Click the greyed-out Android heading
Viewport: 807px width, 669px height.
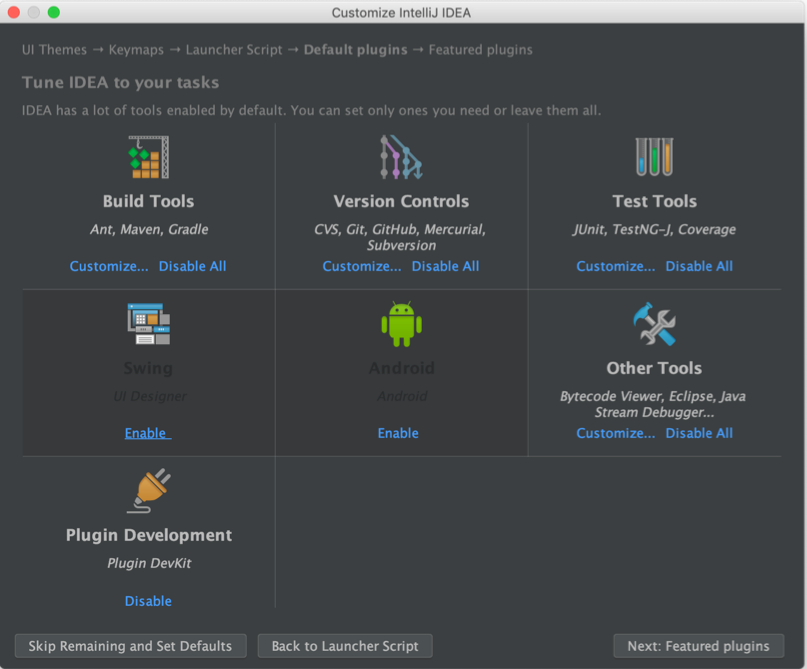click(401, 368)
